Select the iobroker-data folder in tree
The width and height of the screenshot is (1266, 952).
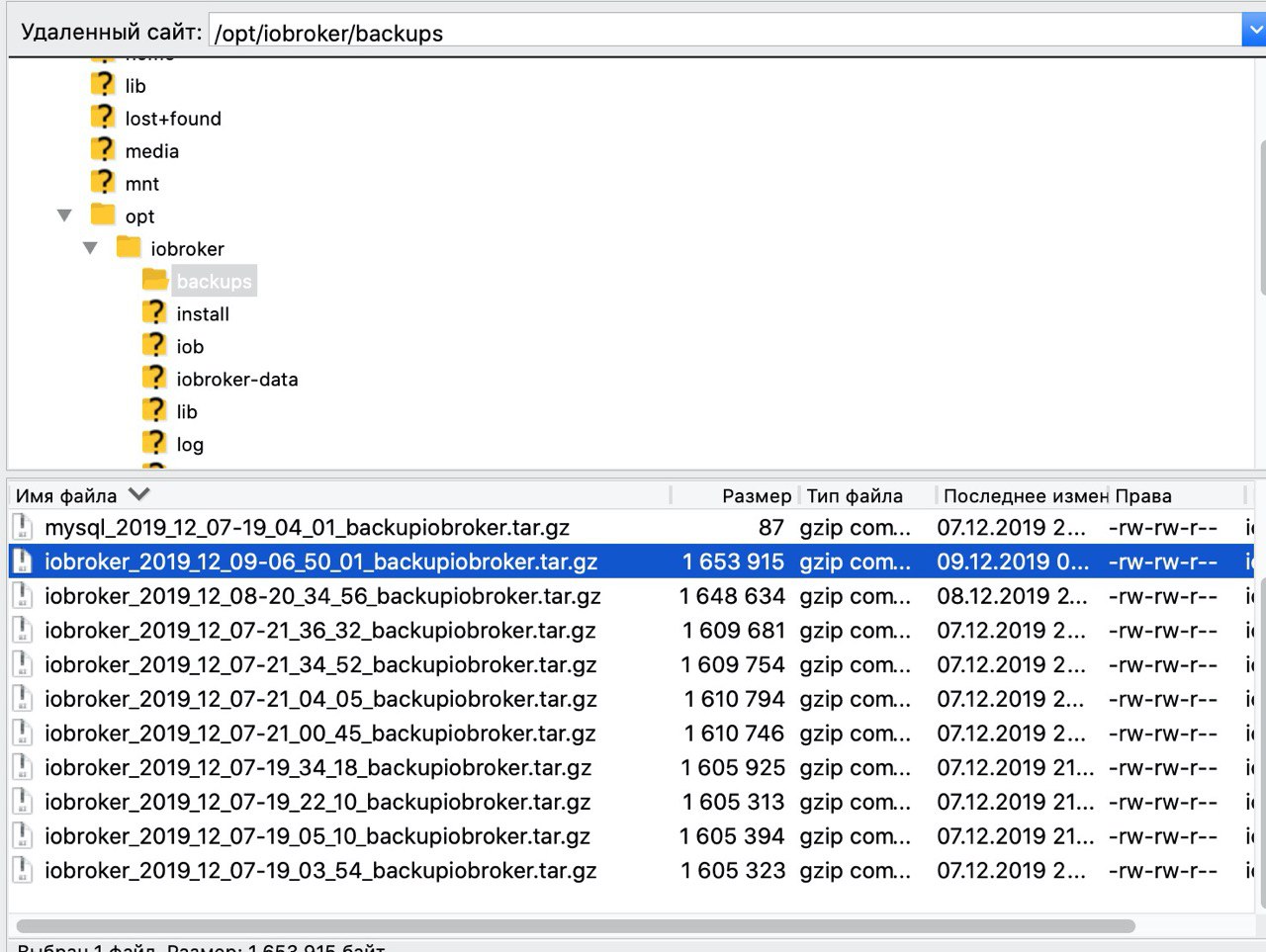[x=237, y=379]
